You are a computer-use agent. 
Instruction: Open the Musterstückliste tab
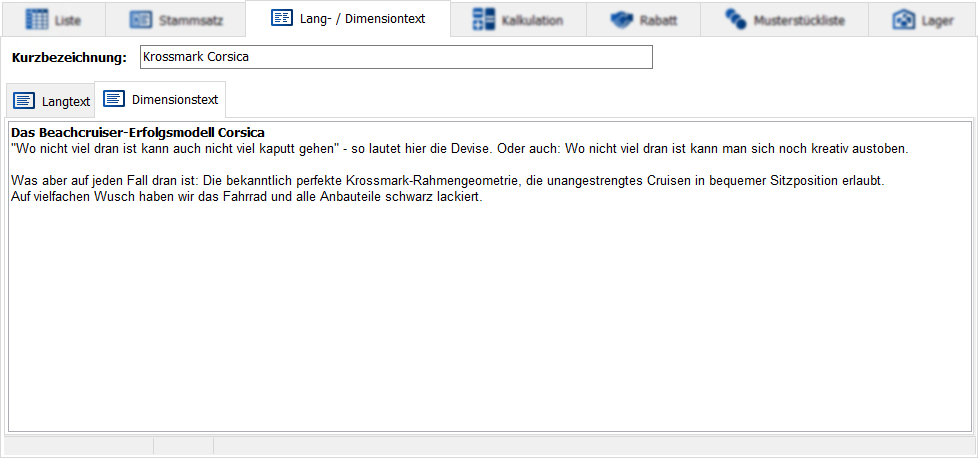click(x=784, y=19)
